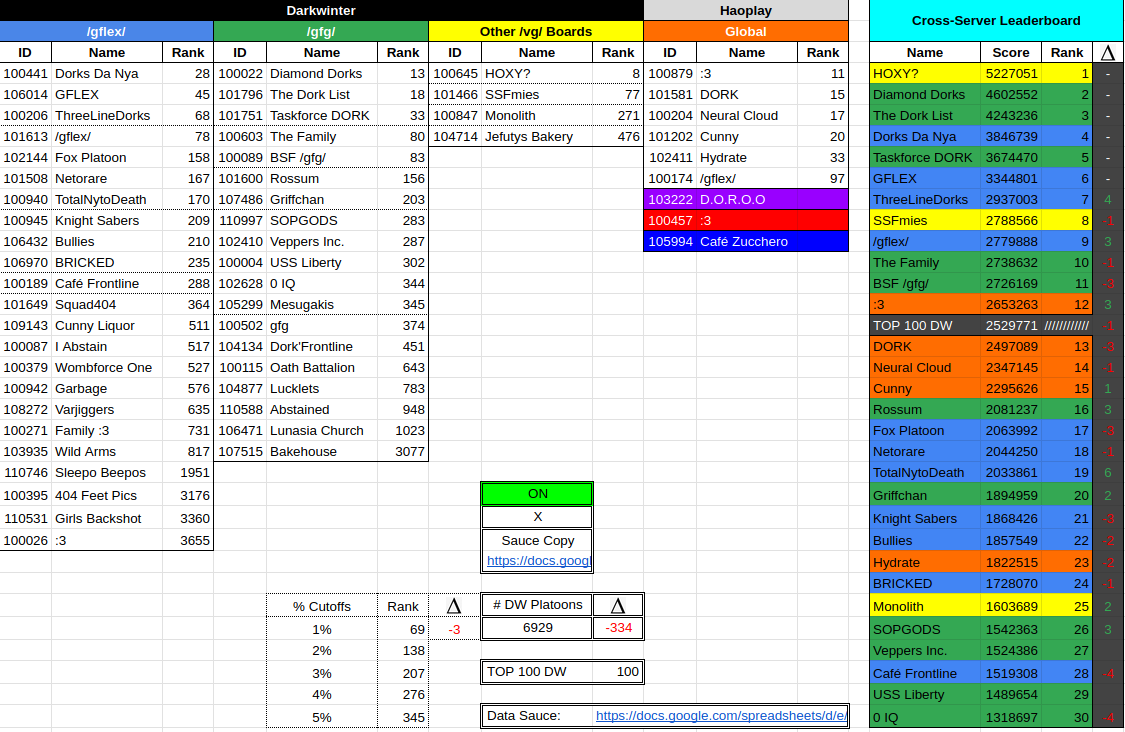
Task: Select Griffchan rank 203 cell
Action: pyautogui.click(x=403, y=200)
